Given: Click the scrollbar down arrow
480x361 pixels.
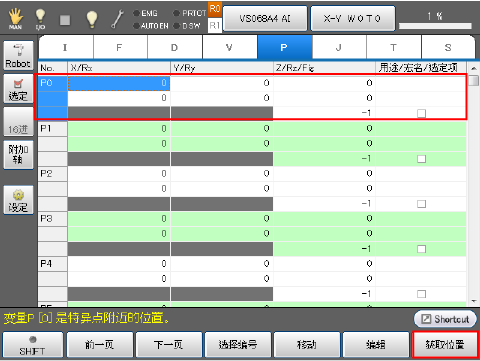Looking at the screenshot, I should click(474, 301).
